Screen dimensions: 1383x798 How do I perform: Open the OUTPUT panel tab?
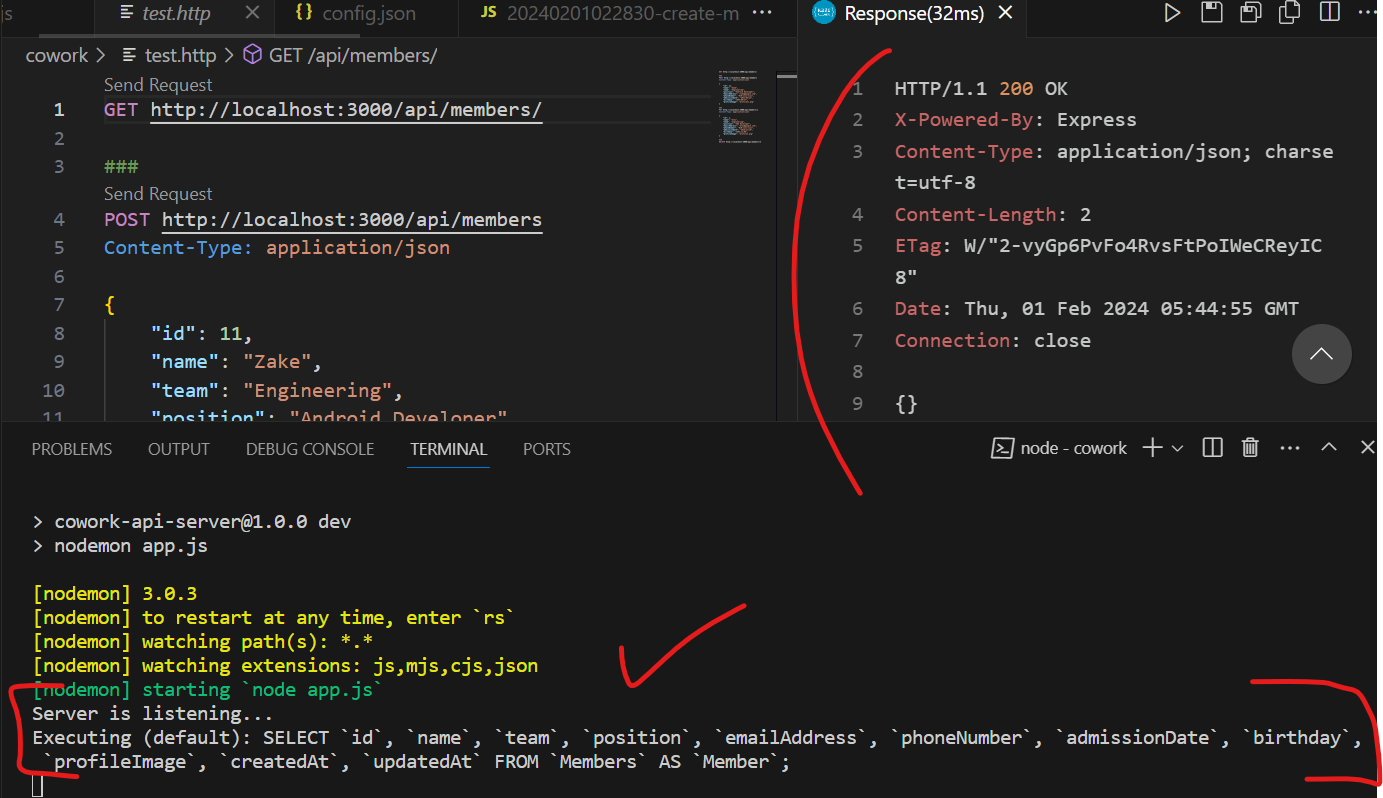(179, 449)
